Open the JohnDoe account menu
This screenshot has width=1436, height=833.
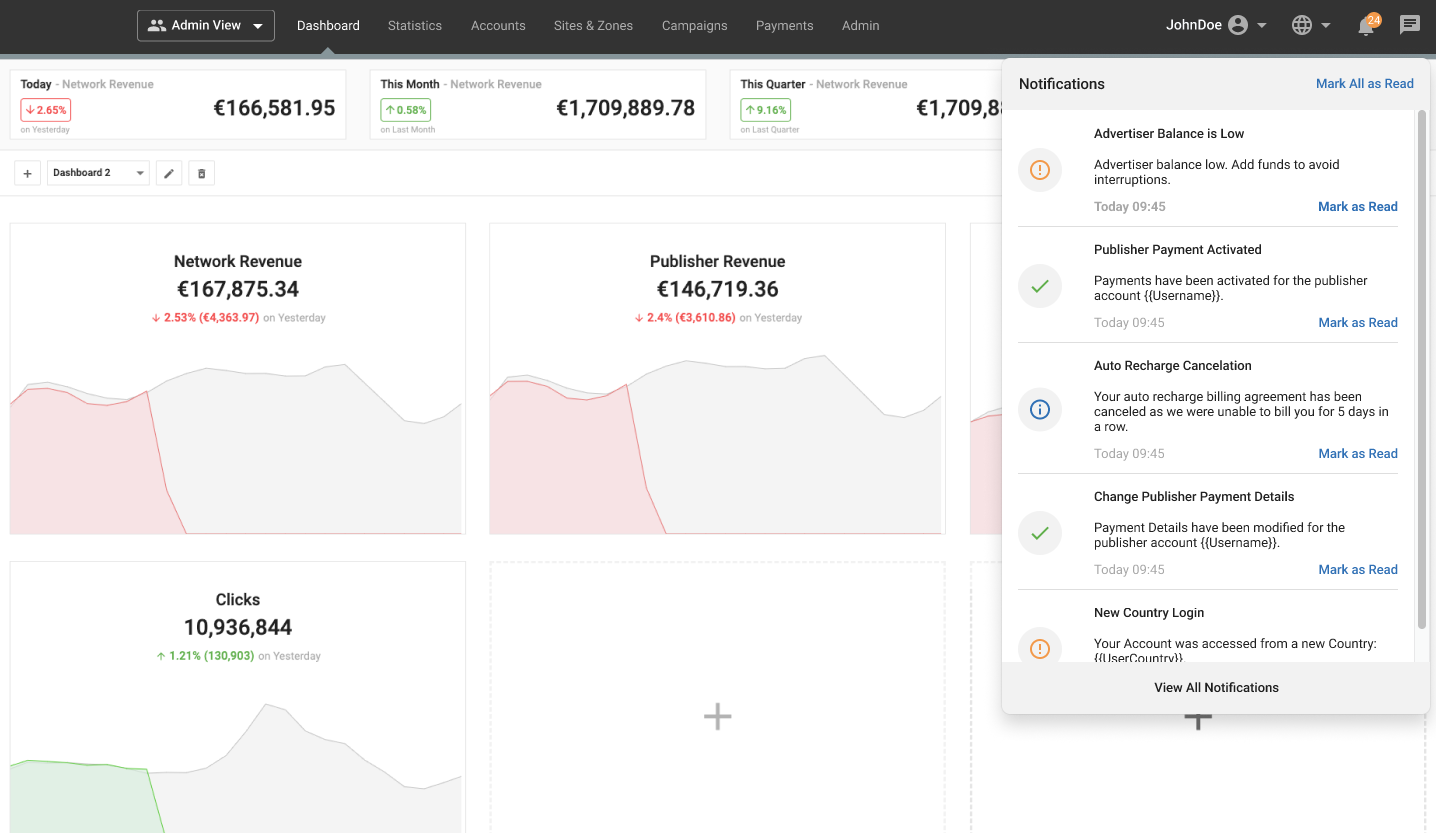point(1216,26)
